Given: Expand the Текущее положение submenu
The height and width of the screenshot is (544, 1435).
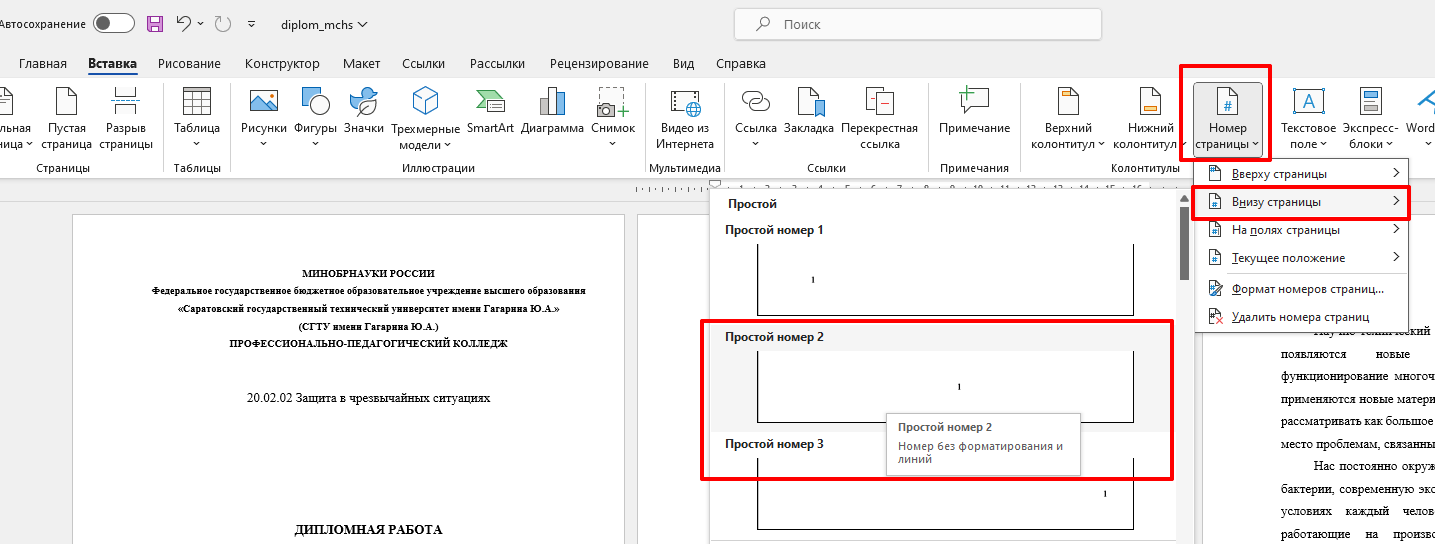Looking at the screenshot, I should point(1302,258).
